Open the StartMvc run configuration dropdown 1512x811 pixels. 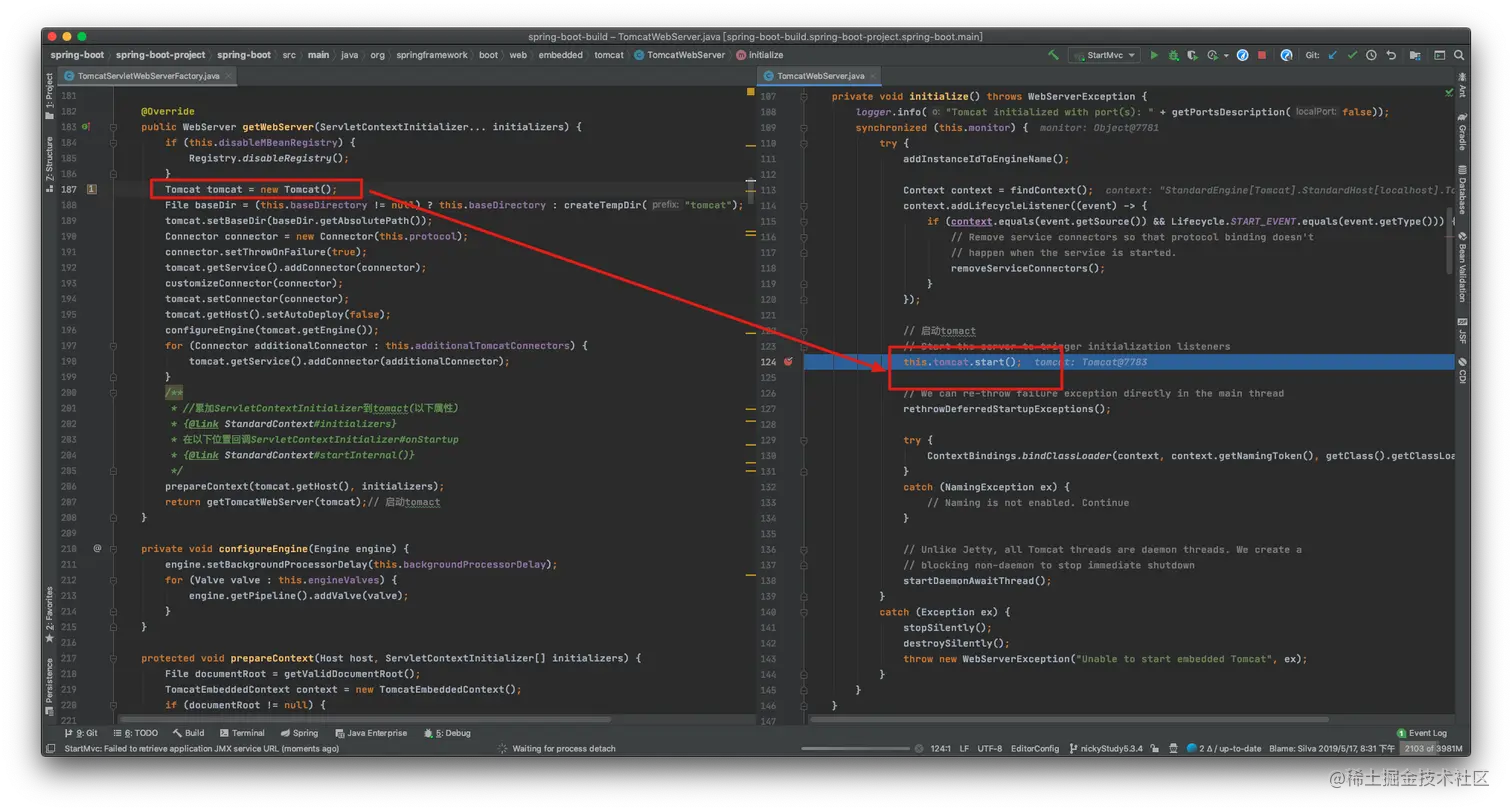tap(1104, 55)
